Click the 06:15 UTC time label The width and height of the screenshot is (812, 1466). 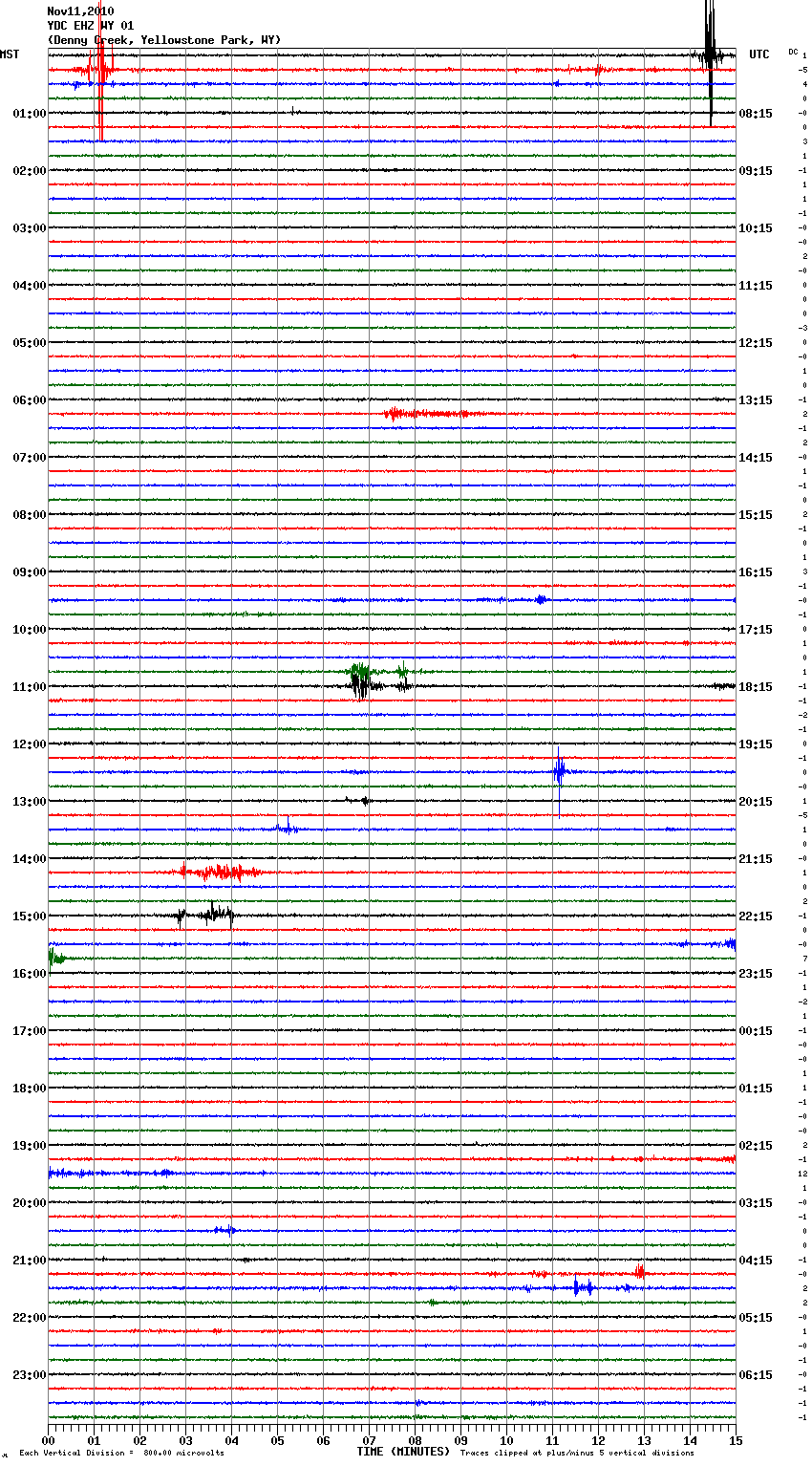point(756,1375)
